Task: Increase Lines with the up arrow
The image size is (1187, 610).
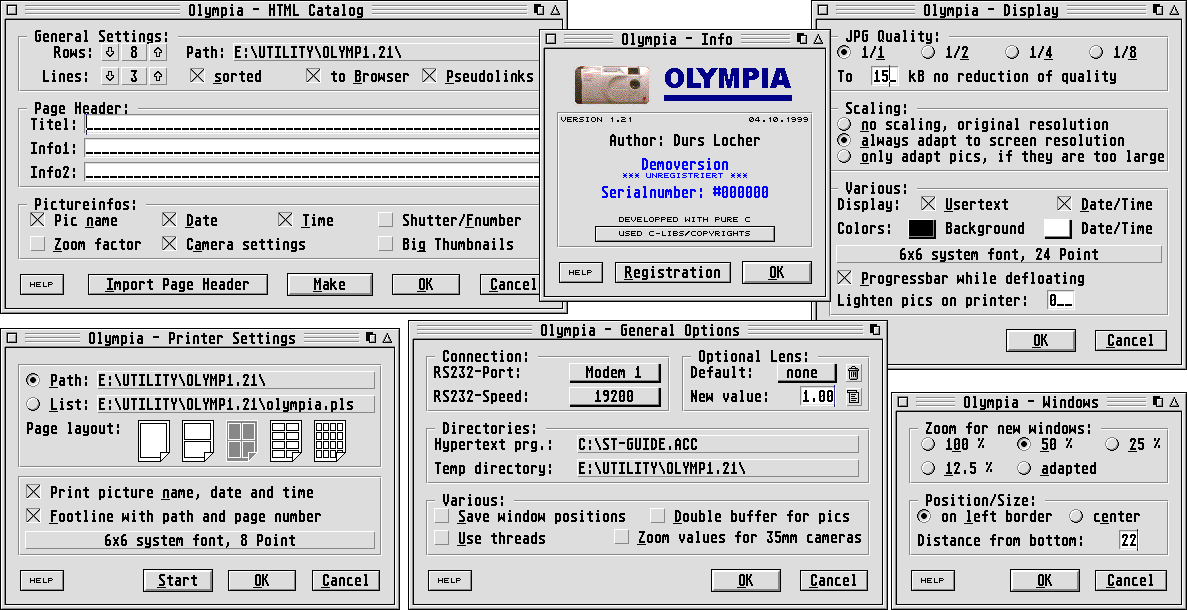Action: point(157,76)
